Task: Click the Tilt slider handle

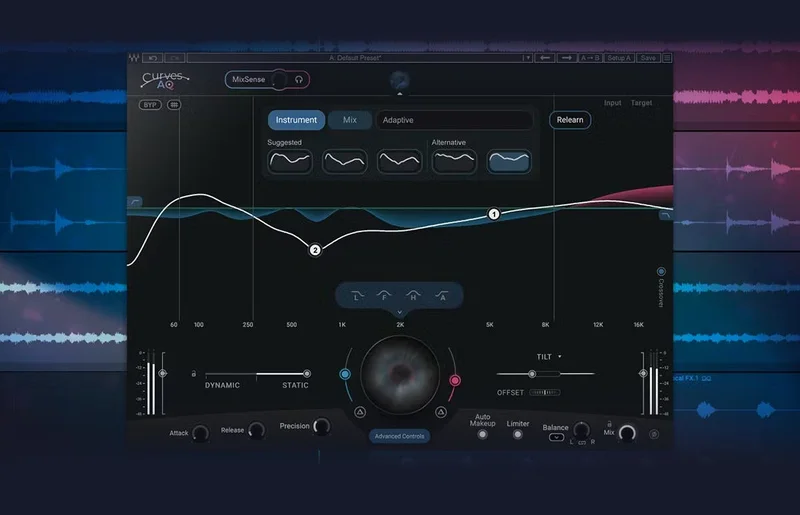Action: pos(532,374)
